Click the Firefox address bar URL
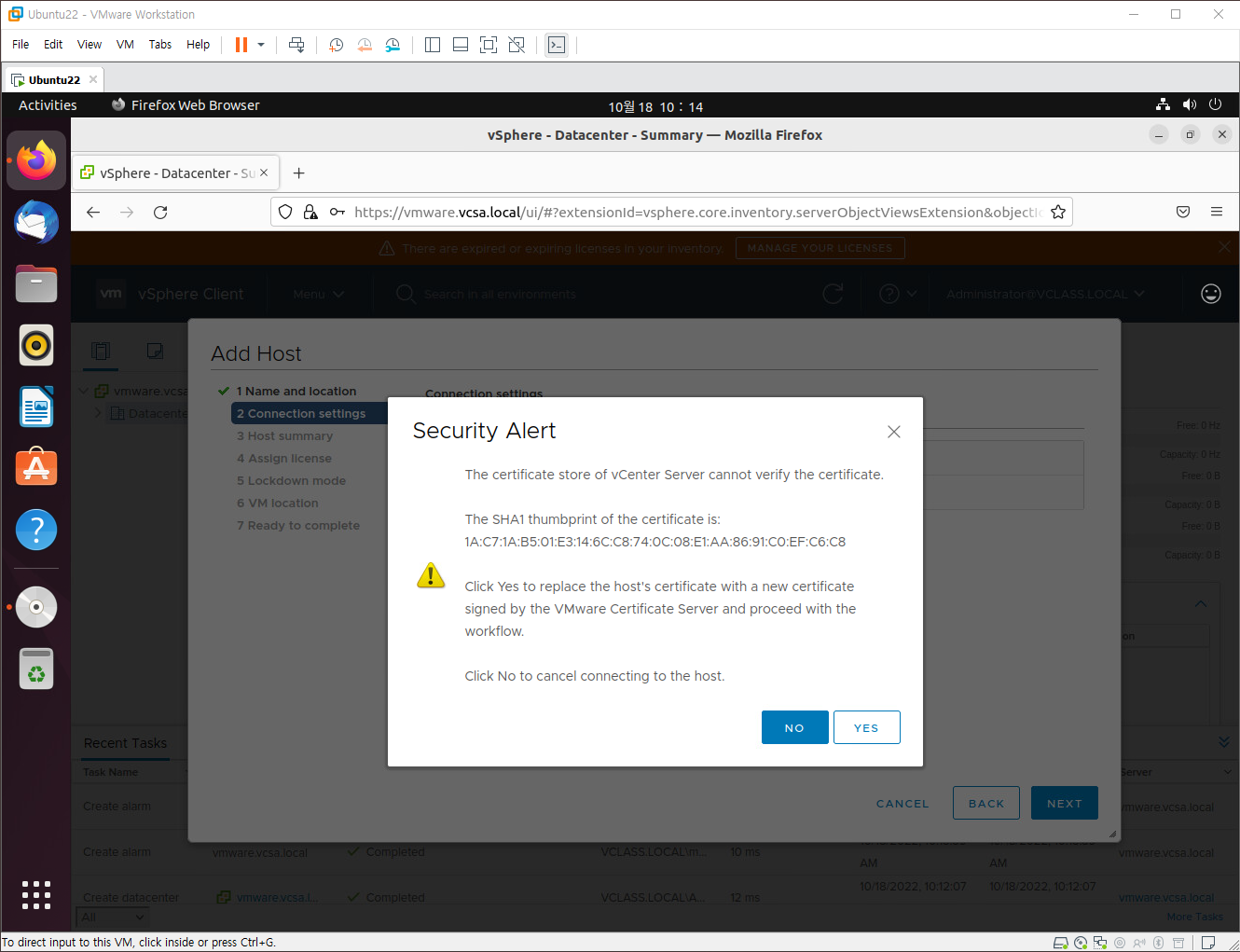 point(697,212)
